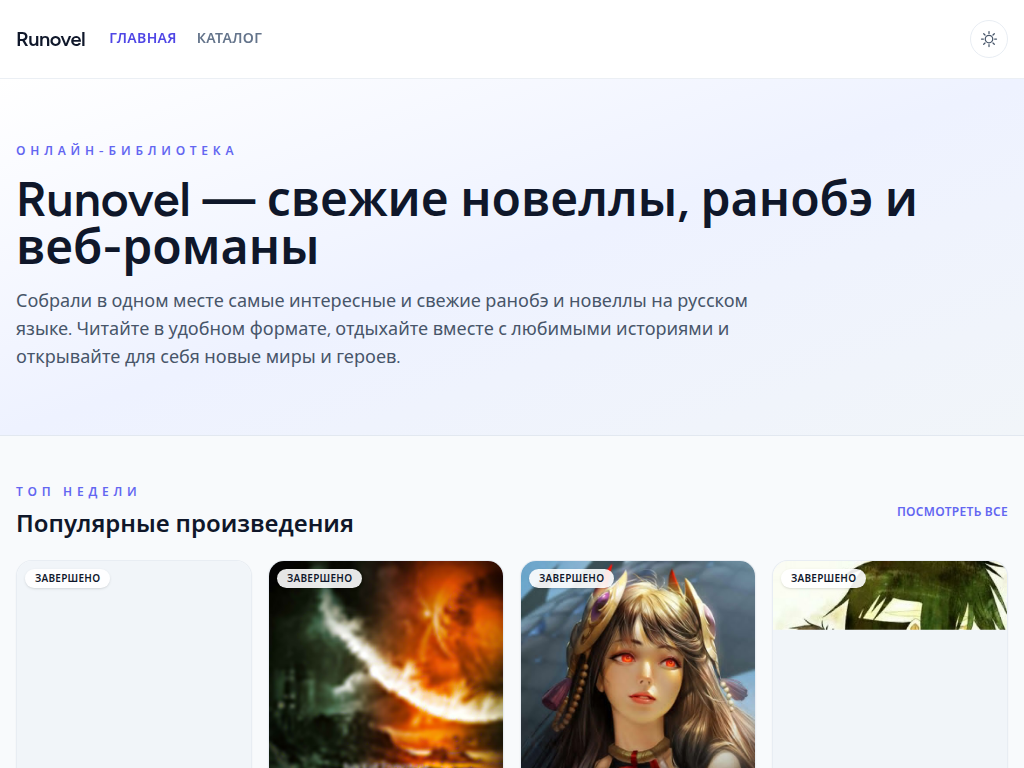Open the ГЛАВНАЯ navigation link
This screenshot has width=1024, height=768.
142,38
